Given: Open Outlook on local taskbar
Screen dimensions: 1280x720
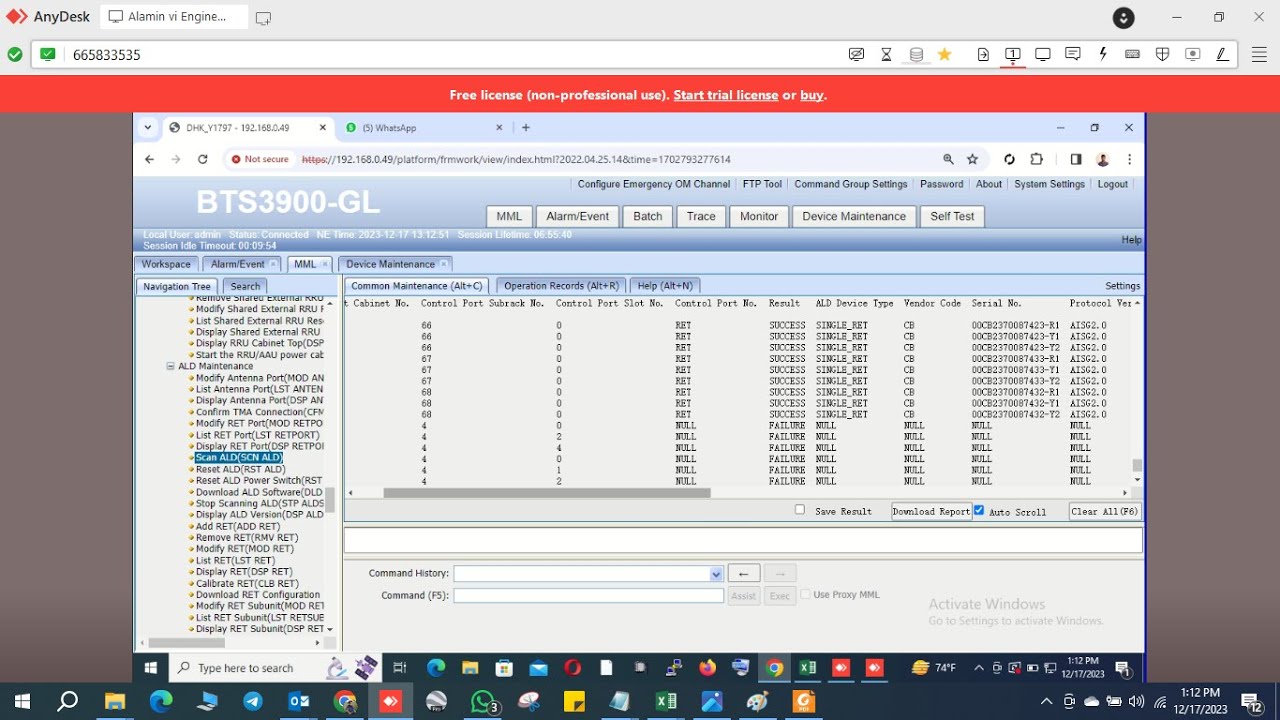Looking at the screenshot, I should 299,702.
